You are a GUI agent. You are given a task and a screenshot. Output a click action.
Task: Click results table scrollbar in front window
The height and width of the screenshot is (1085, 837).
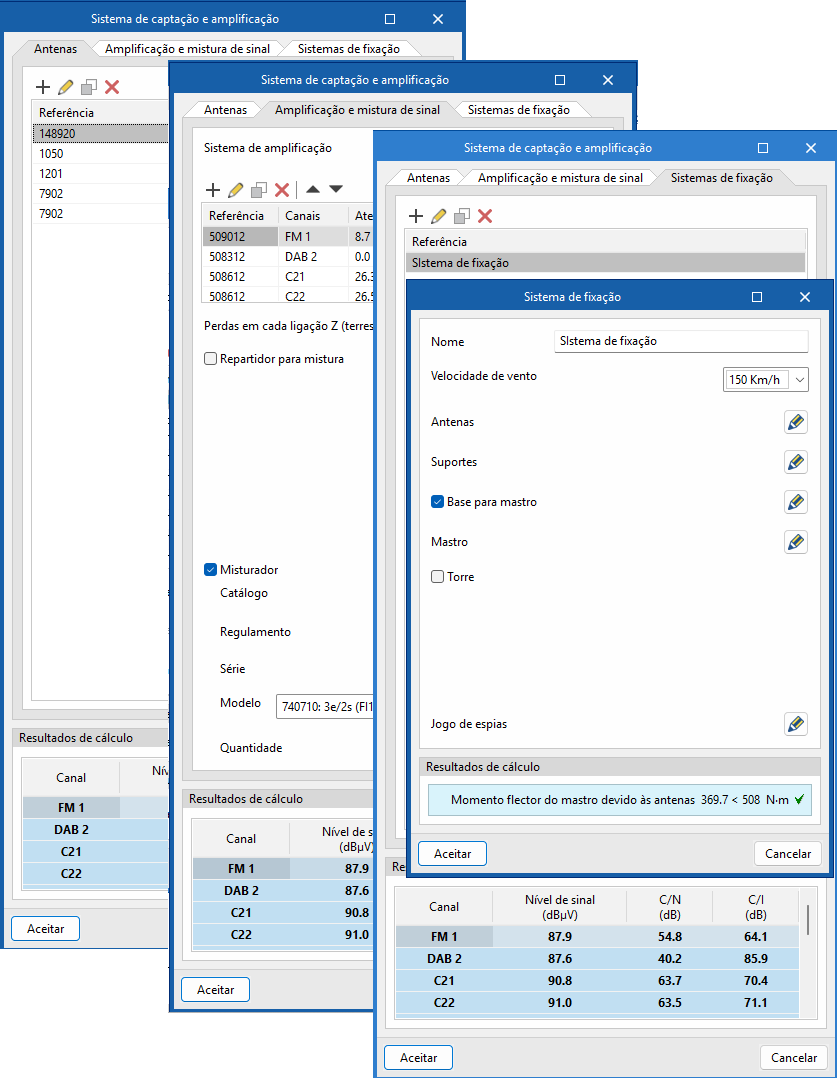click(808, 920)
